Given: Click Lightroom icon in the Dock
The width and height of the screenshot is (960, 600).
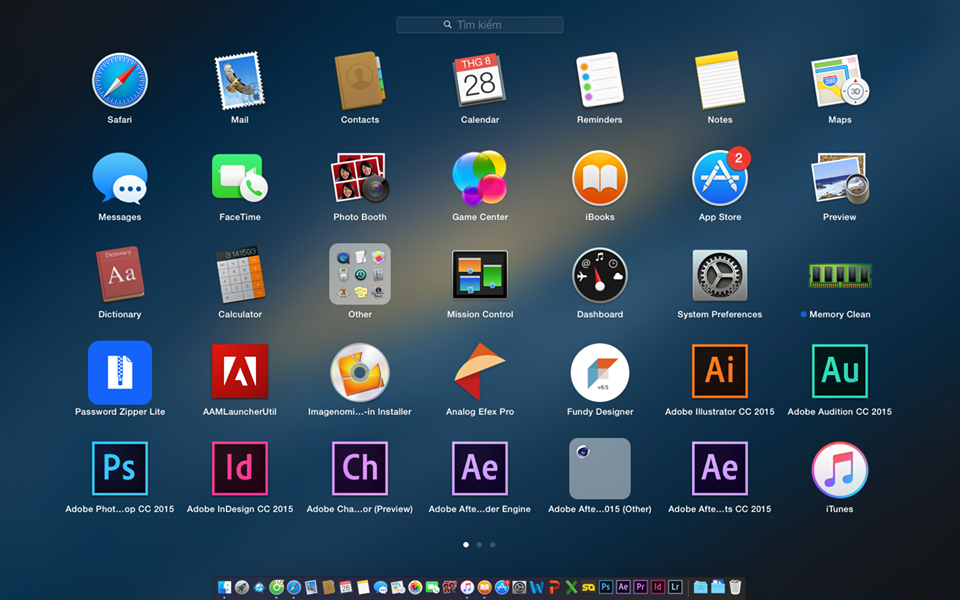Looking at the screenshot, I should (x=675, y=587).
